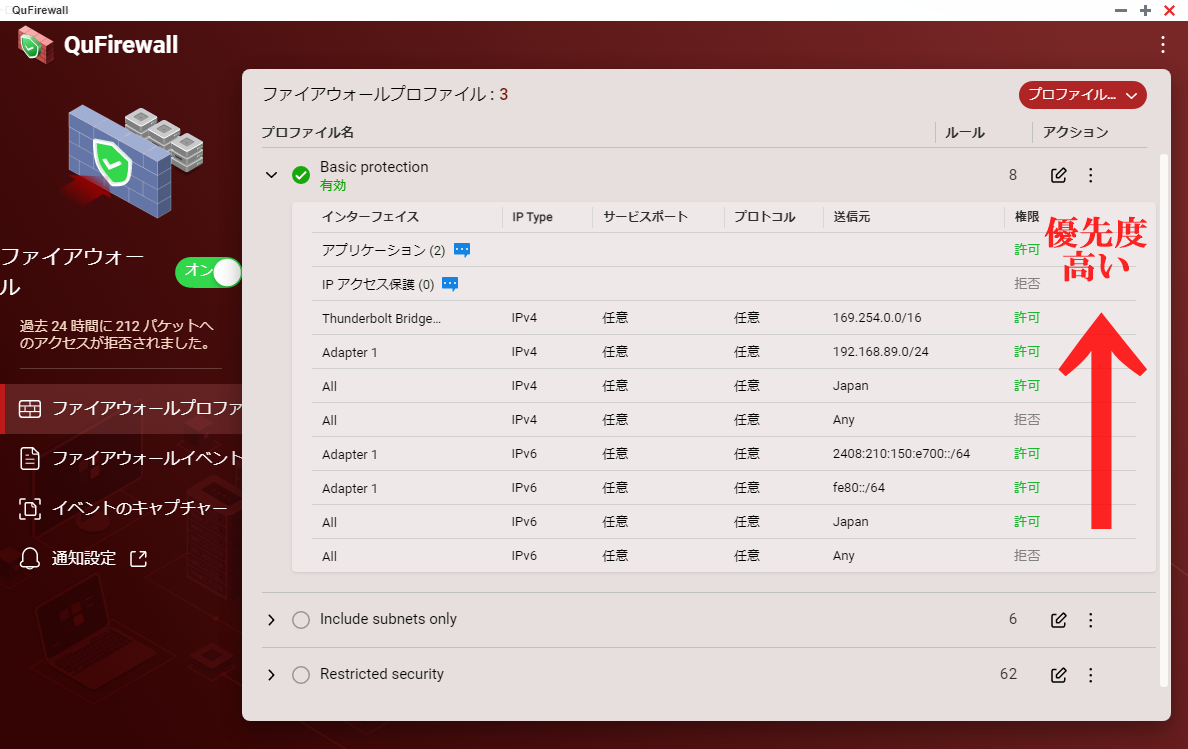Viewport: 1188px width, 749px height.
Task: Open the イベントのキャプチャー menu item
Action: [121, 508]
